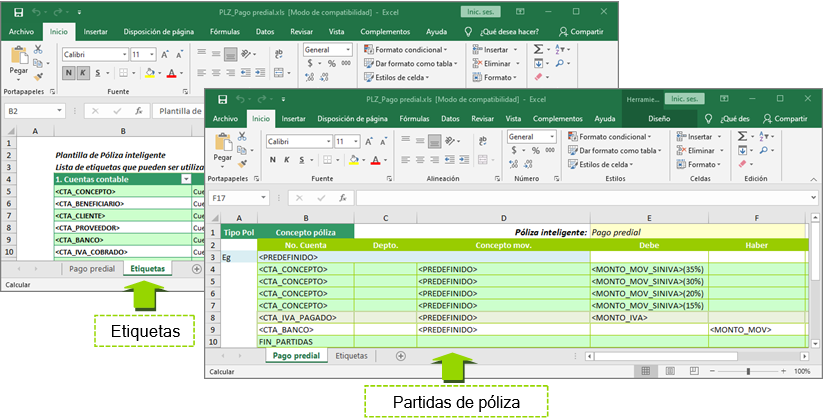Toggle Italic in the front window
Image resolution: width=824 pixels, height=419 pixels.
pos(287,160)
